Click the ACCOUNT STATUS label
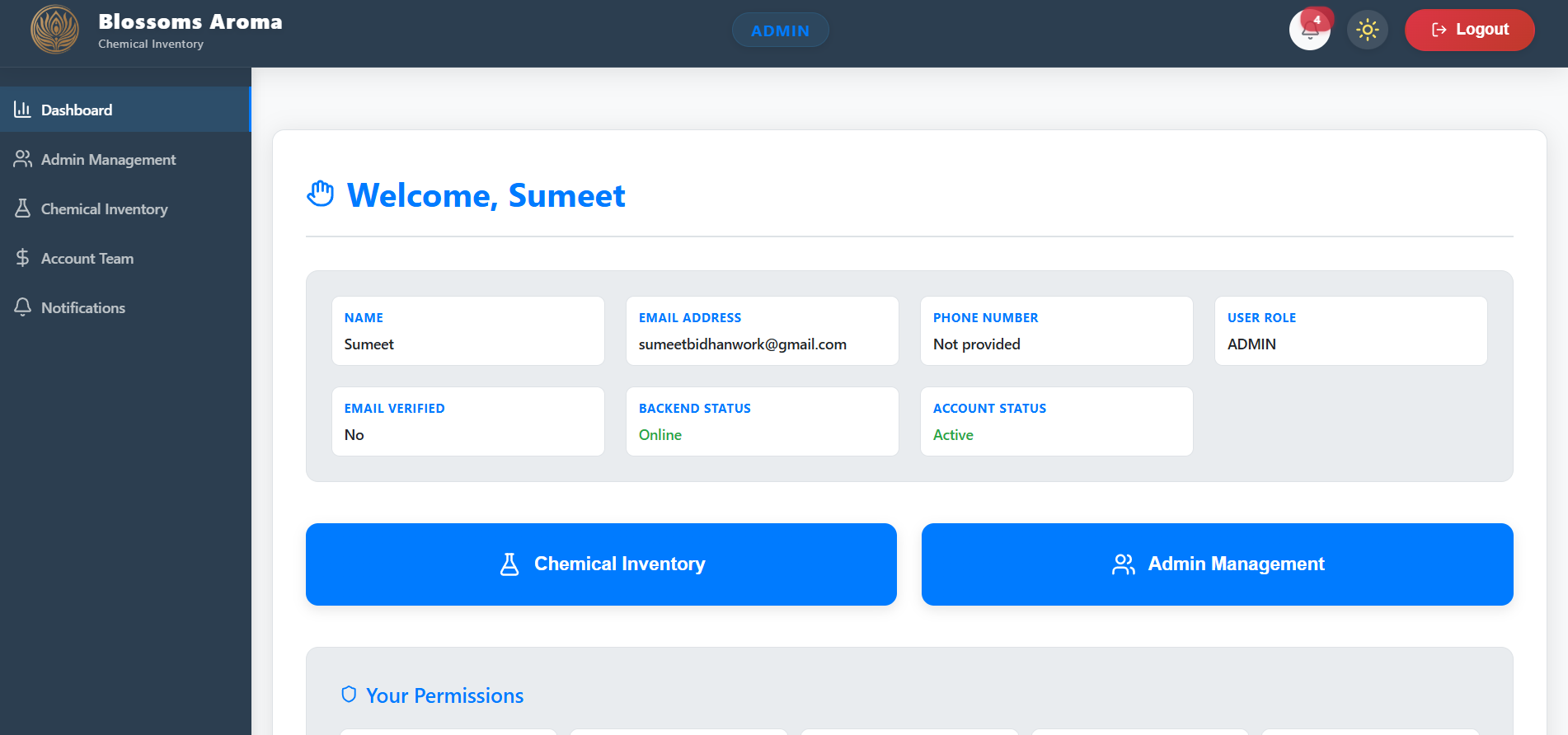This screenshot has height=735, width=1568. pyautogui.click(x=989, y=409)
